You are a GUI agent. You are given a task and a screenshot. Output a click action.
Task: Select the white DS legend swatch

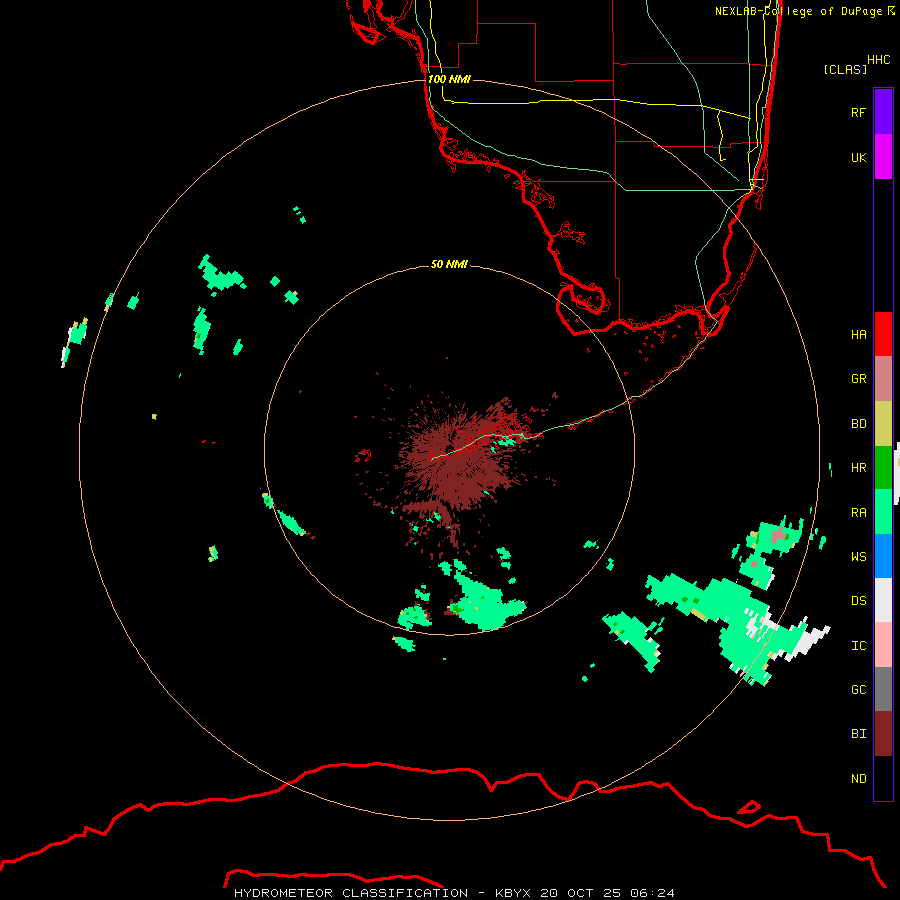[883, 600]
